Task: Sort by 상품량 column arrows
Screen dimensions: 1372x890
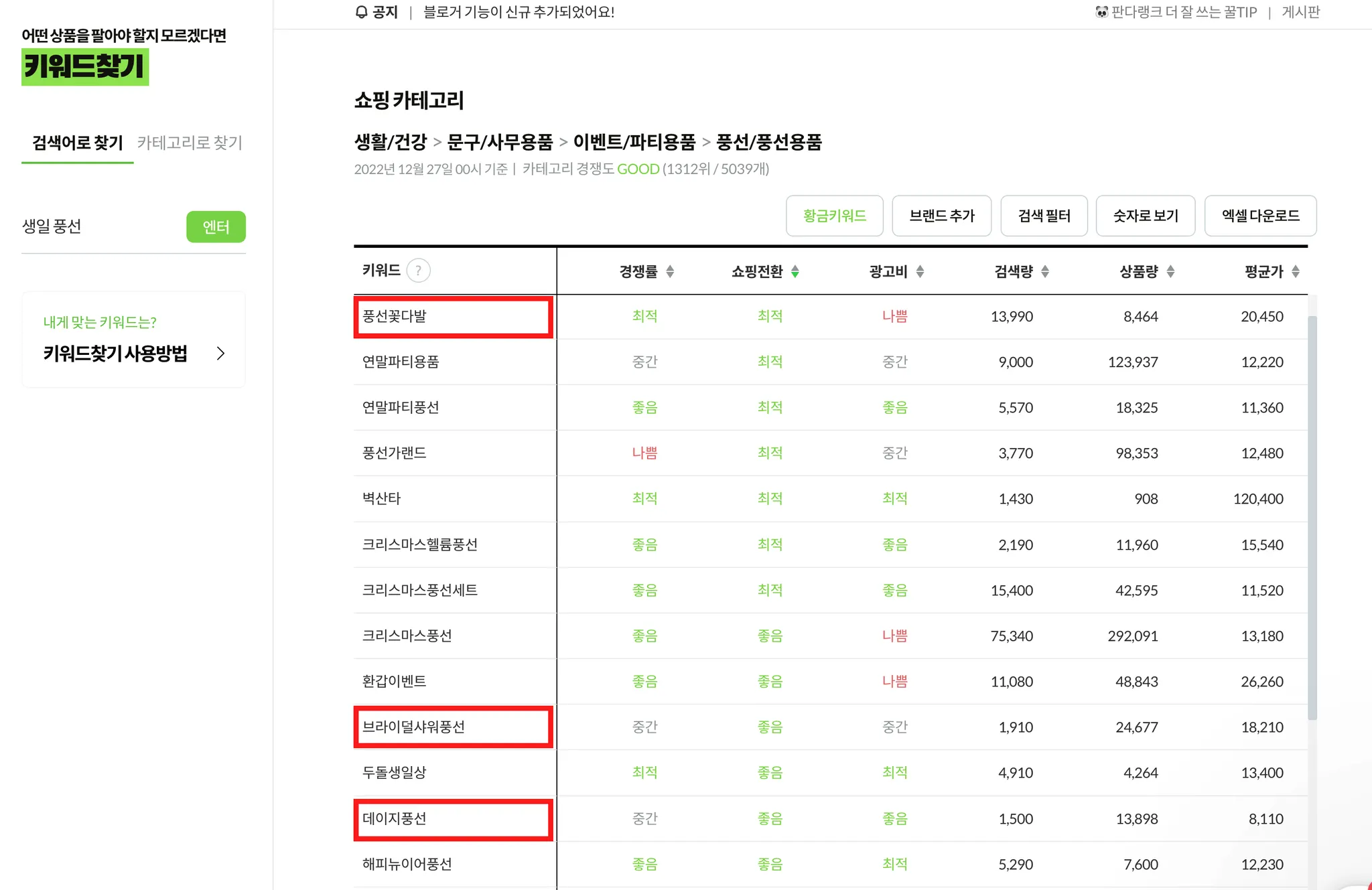Action: click(1170, 271)
